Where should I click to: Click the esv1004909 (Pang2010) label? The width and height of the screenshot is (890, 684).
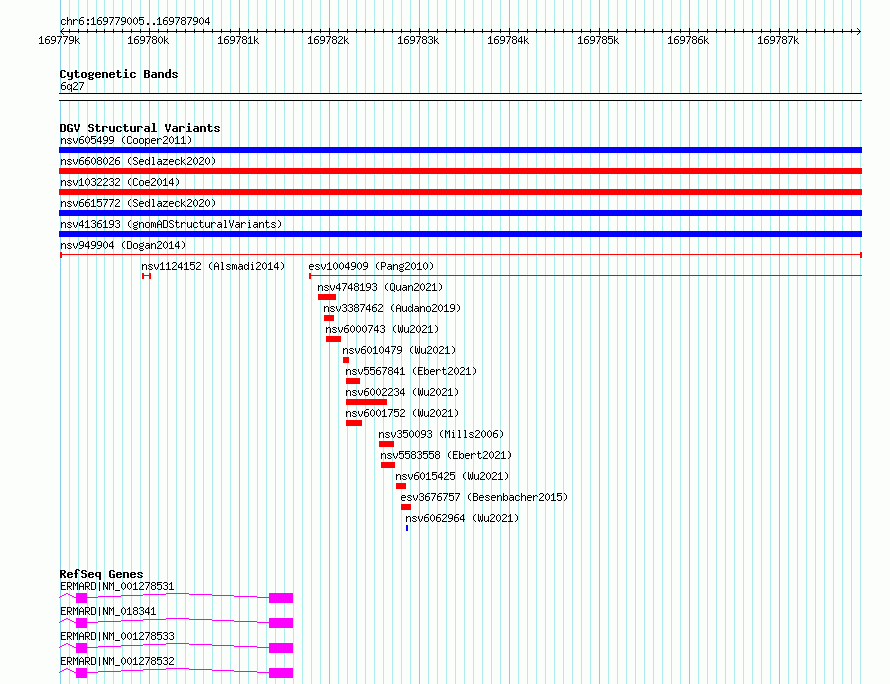371,266
